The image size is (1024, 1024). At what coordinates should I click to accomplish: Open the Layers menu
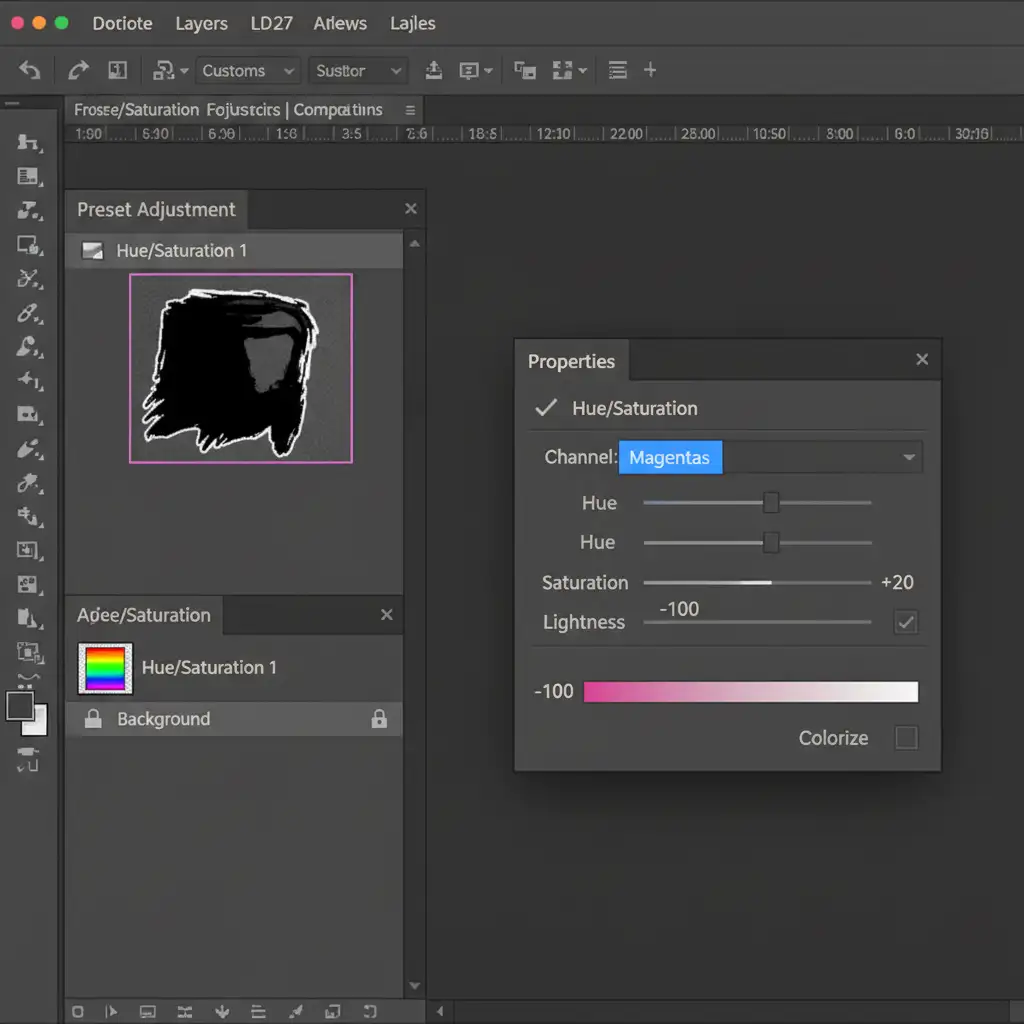(x=201, y=23)
